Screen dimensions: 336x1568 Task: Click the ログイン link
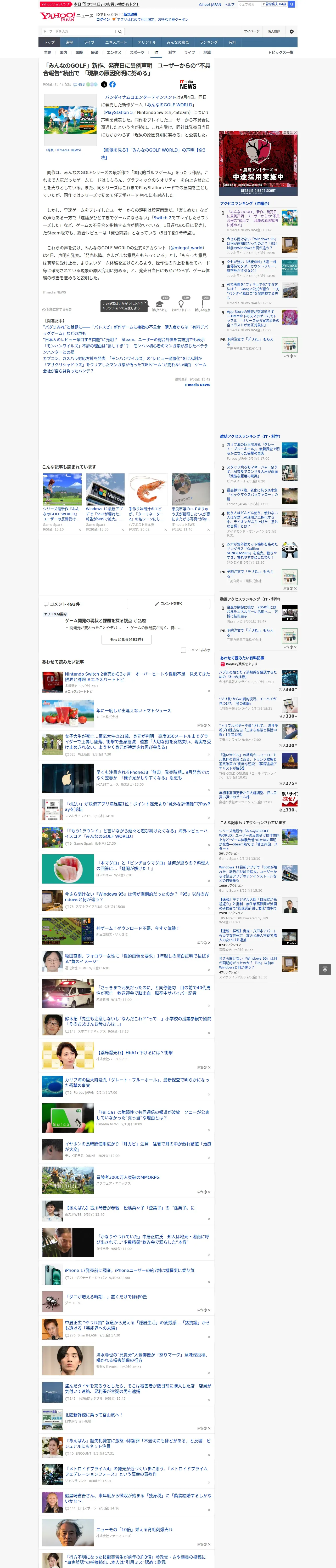pos(103,20)
